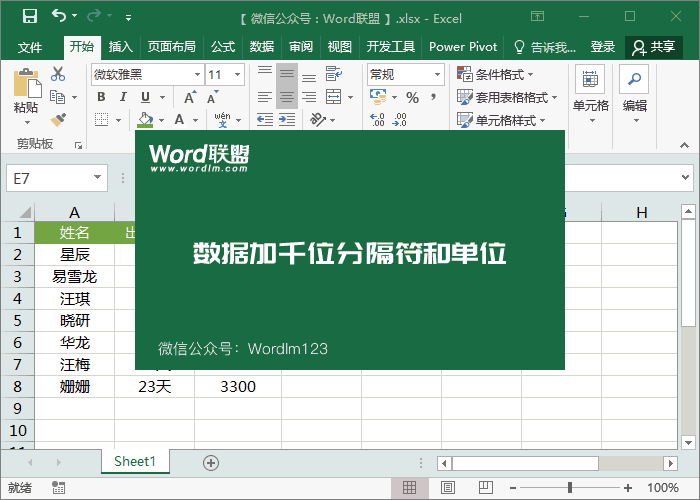Apply fill color bucket
This screenshot has width=700, height=500.
tap(145, 120)
